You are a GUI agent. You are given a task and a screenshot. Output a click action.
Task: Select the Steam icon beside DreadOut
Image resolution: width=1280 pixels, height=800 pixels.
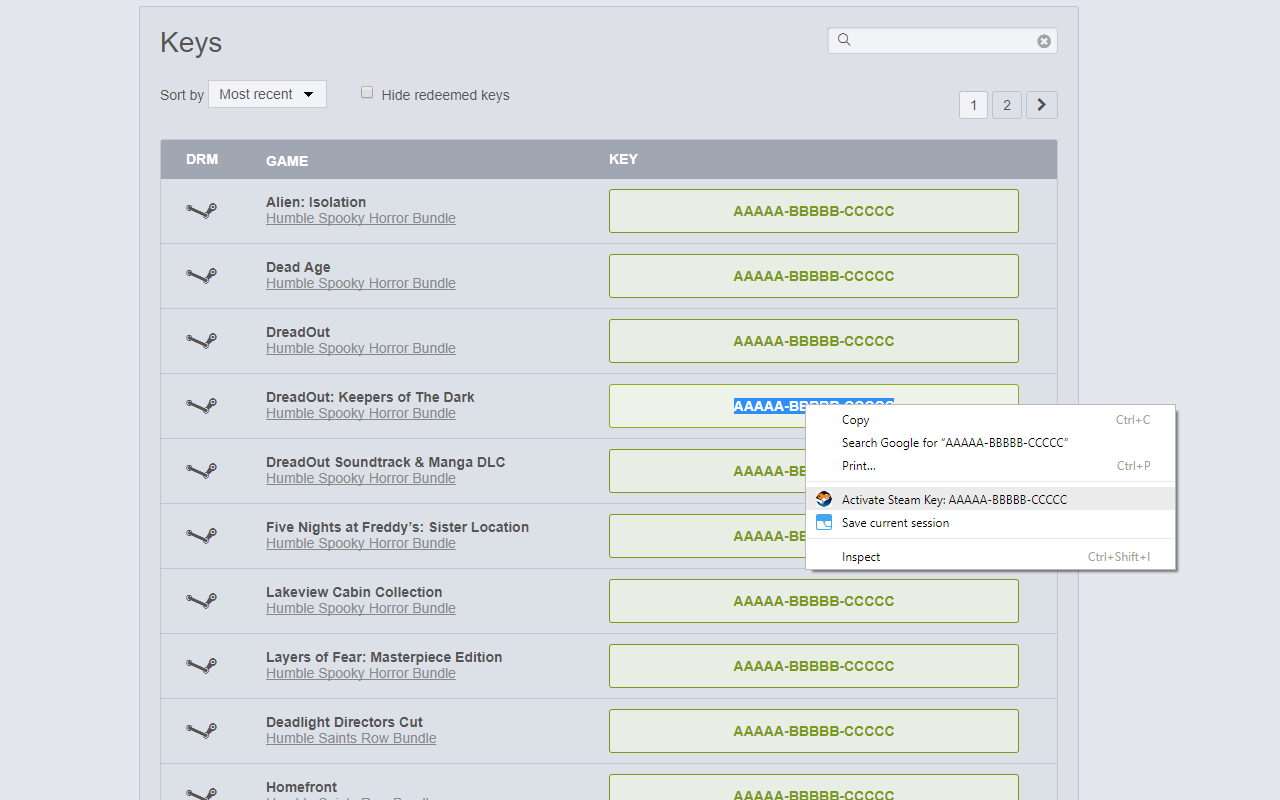[202, 340]
